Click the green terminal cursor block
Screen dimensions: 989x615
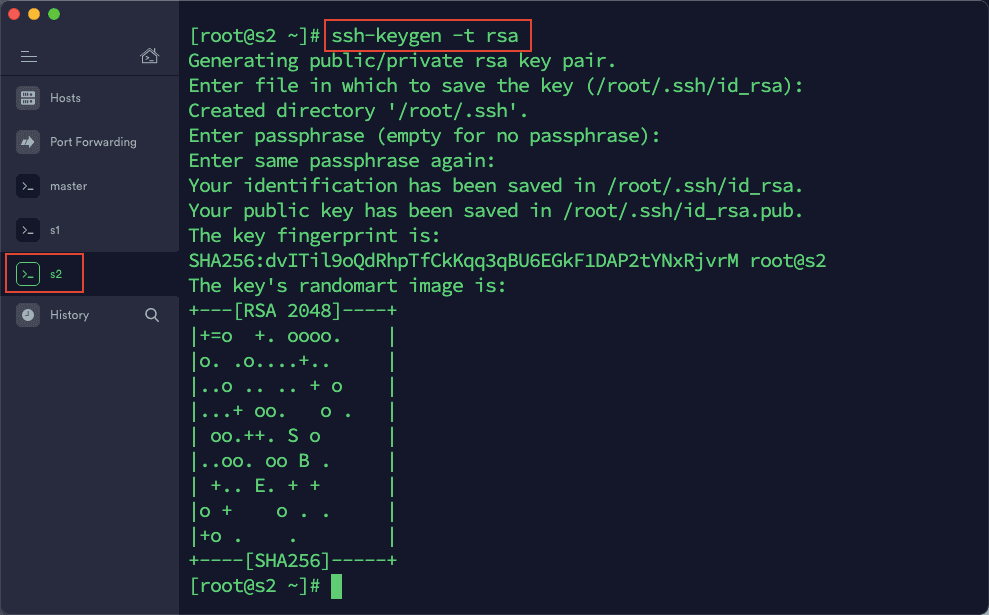pyautogui.click(x=336, y=586)
